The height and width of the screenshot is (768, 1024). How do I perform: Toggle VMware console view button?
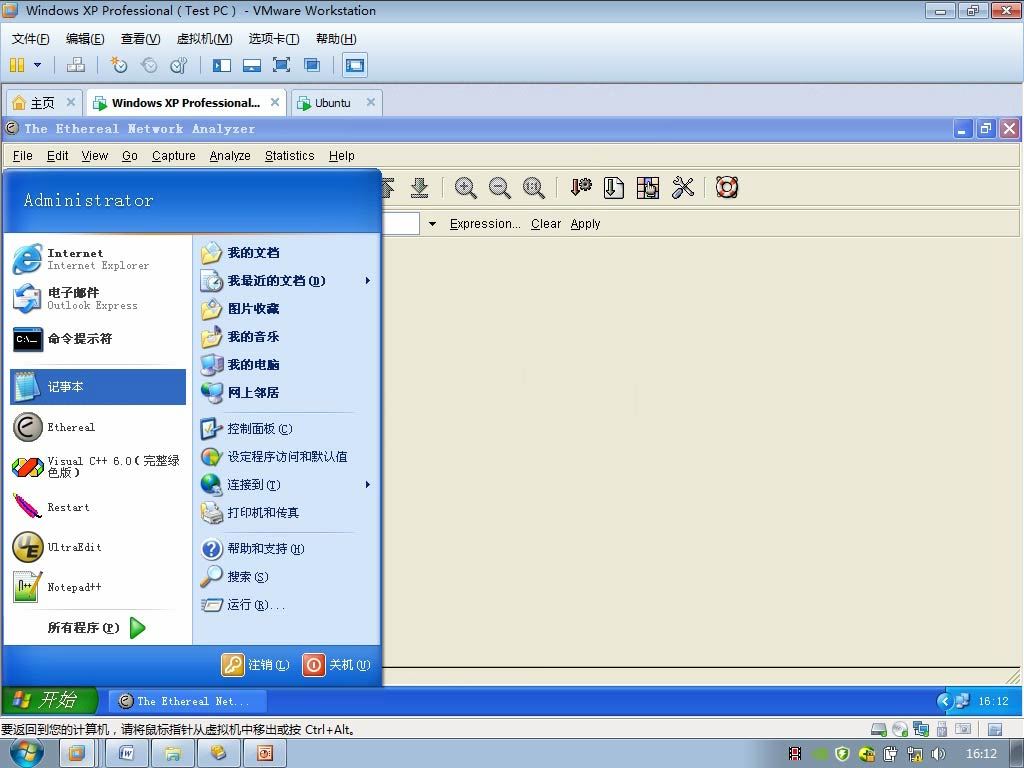click(355, 65)
